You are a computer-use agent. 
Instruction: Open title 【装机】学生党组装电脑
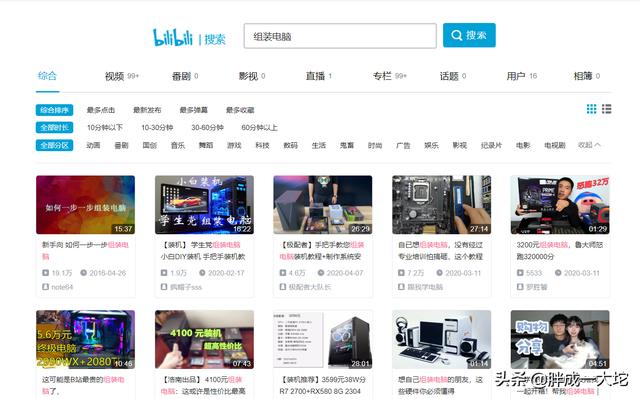pos(202,250)
